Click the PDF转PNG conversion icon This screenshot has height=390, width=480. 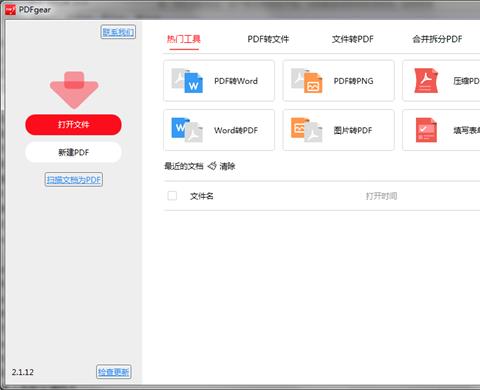click(307, 81)
